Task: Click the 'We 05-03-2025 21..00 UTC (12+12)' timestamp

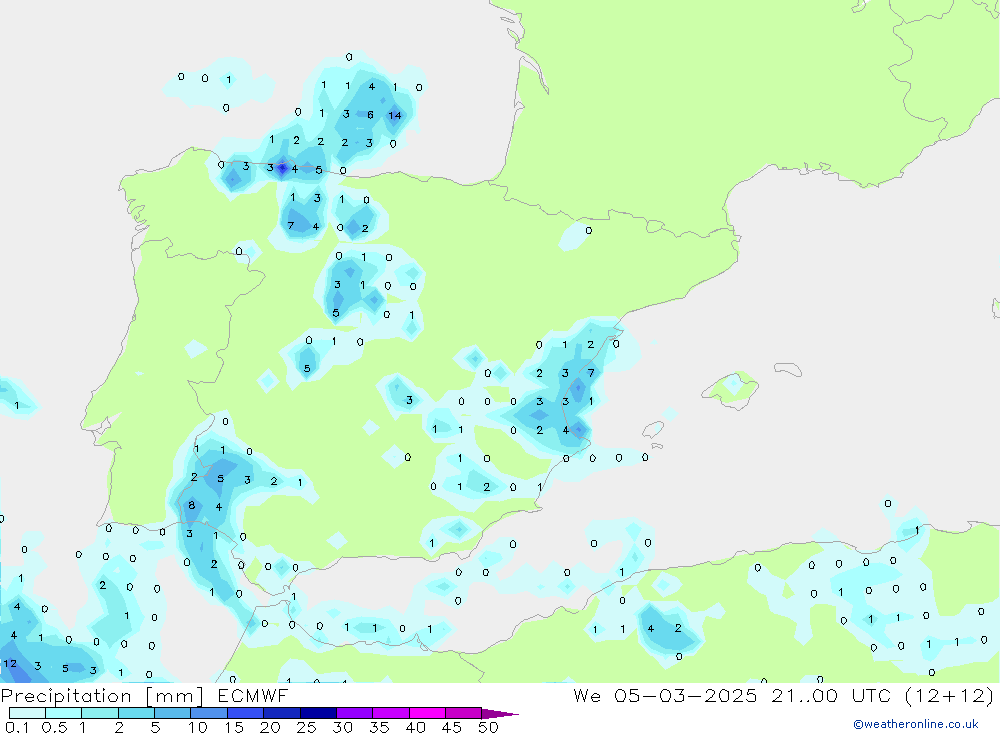Action: [783, 696]
